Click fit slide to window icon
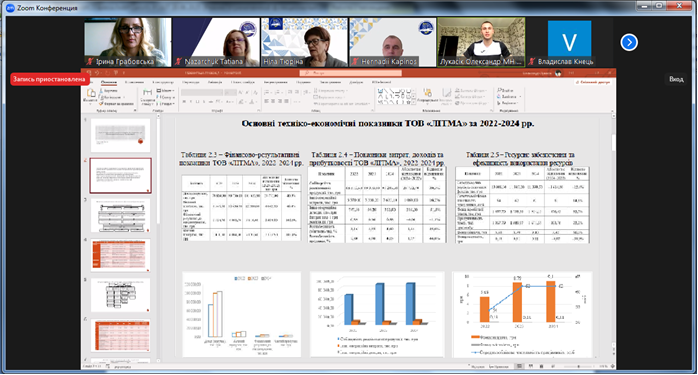The image size is (698, 375). 613,366
